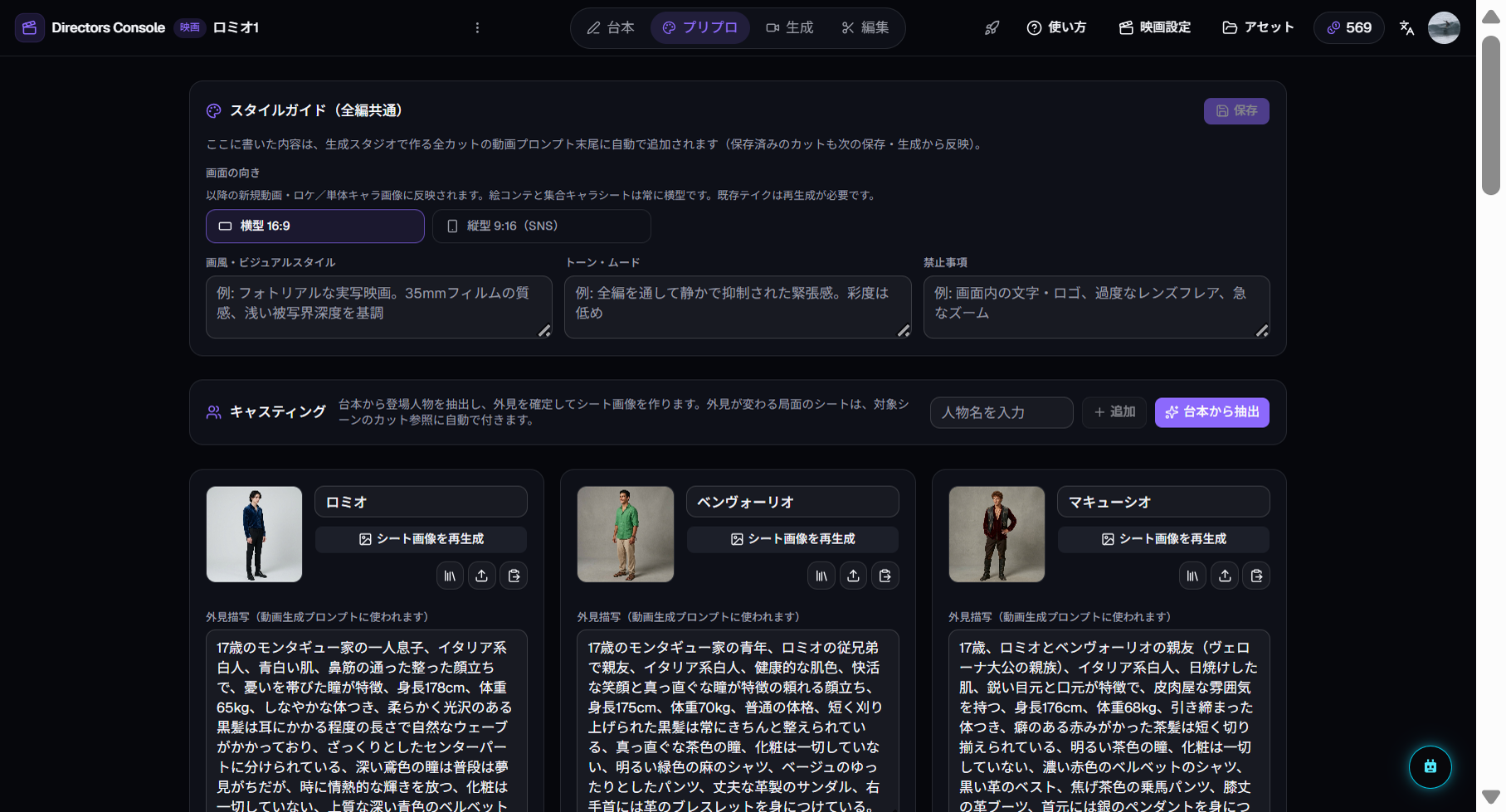Open 使い方 help
Viewport: 1506px width, 812px height.
1056,27
